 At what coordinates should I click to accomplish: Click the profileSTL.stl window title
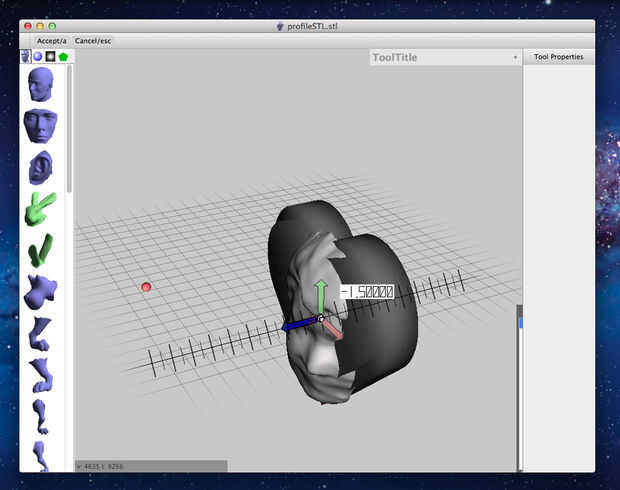pos(312,26)
